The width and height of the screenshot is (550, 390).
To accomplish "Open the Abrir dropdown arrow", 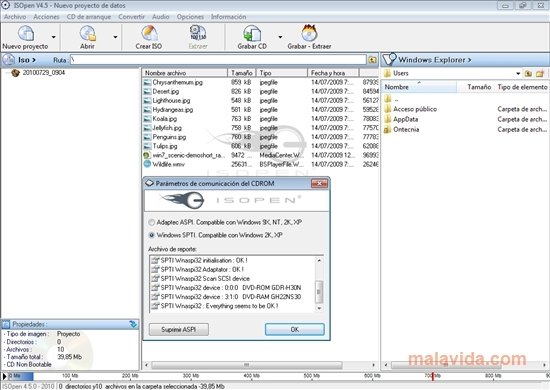I will [115, 37].
